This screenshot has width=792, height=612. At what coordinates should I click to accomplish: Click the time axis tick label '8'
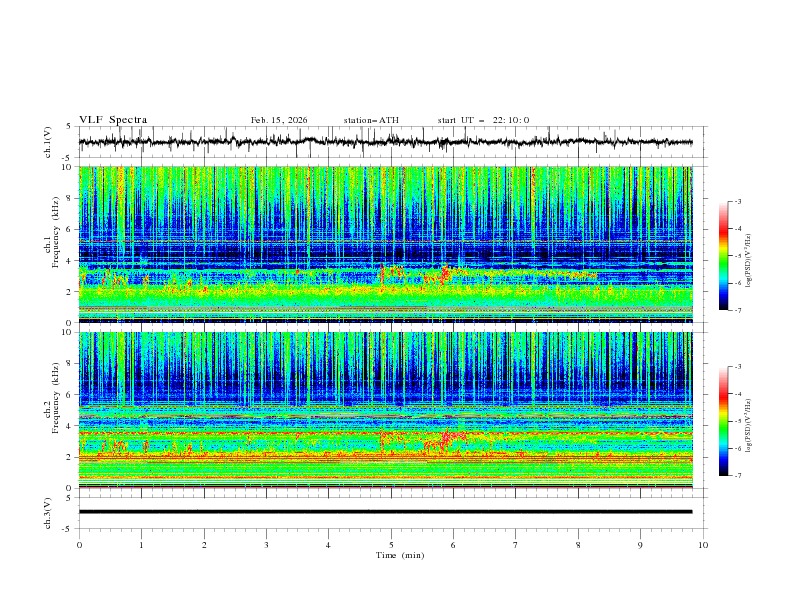click(x=578, y=545)
